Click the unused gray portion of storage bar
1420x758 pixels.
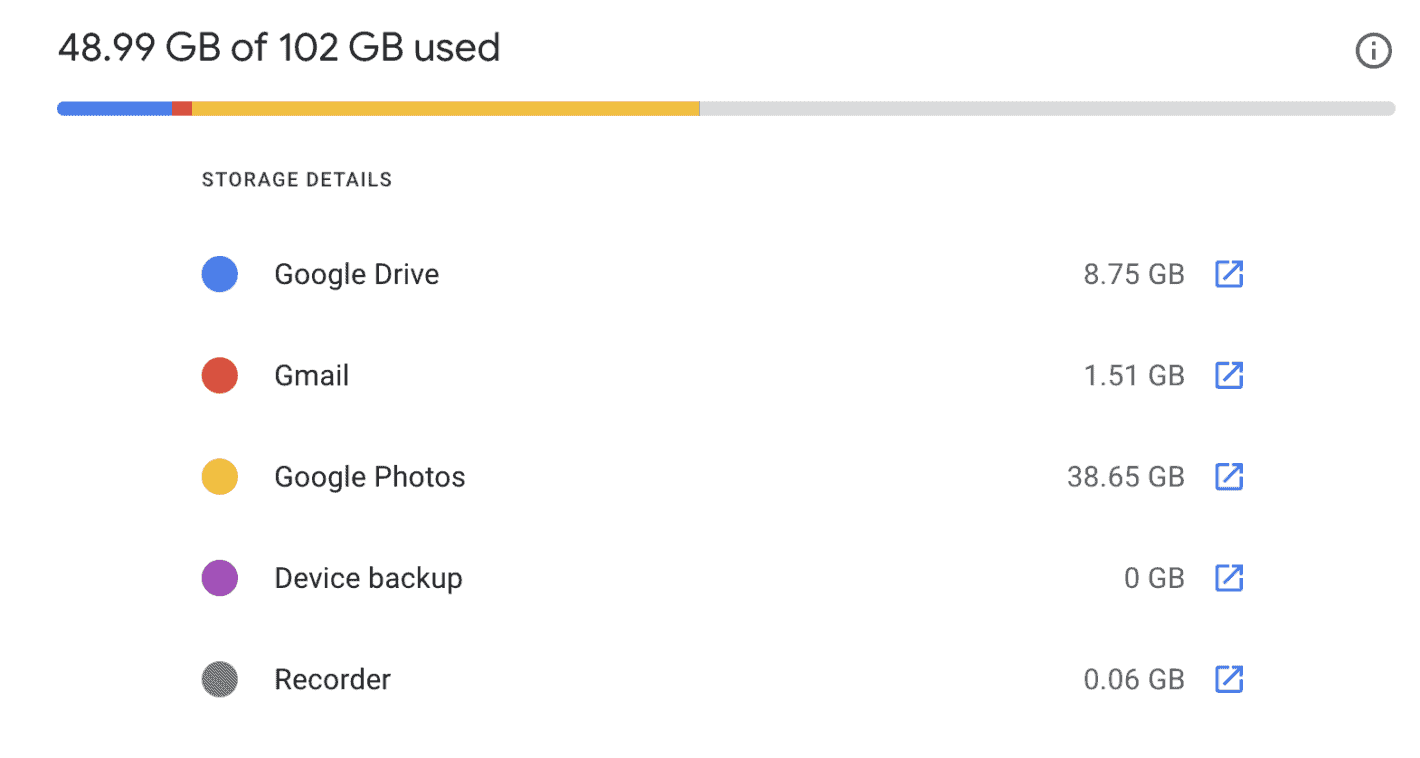point(1045,108)
